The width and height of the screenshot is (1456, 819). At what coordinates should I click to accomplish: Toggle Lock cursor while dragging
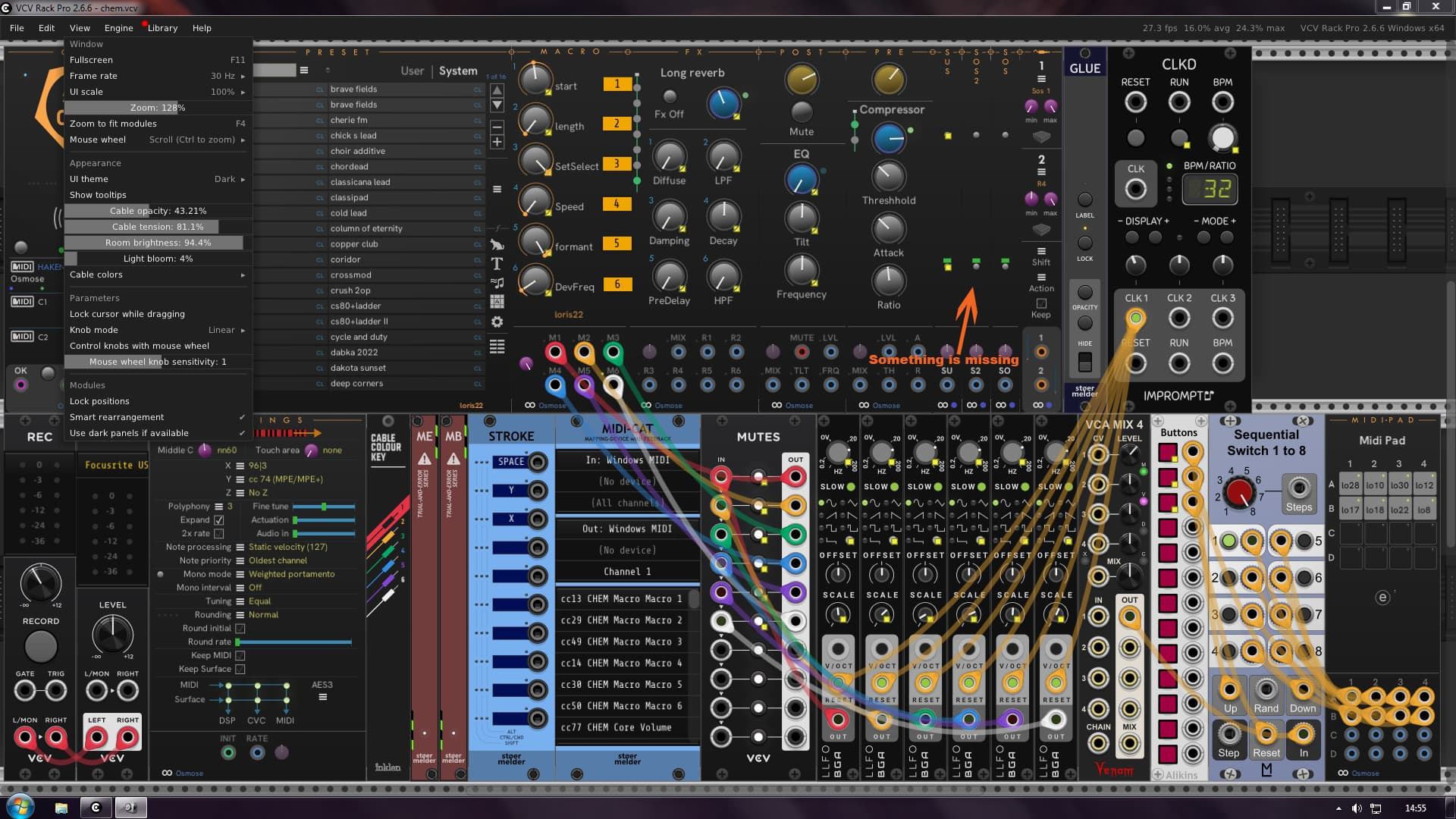pos(158,314)
